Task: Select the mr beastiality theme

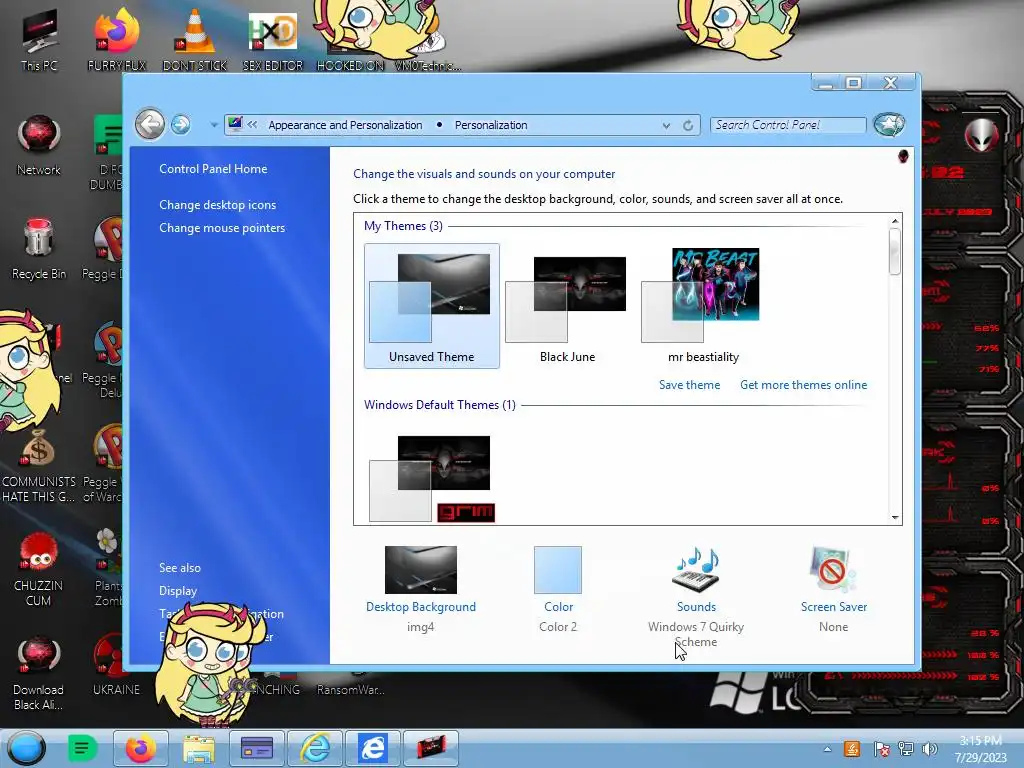Action: [x=703, y=306]
